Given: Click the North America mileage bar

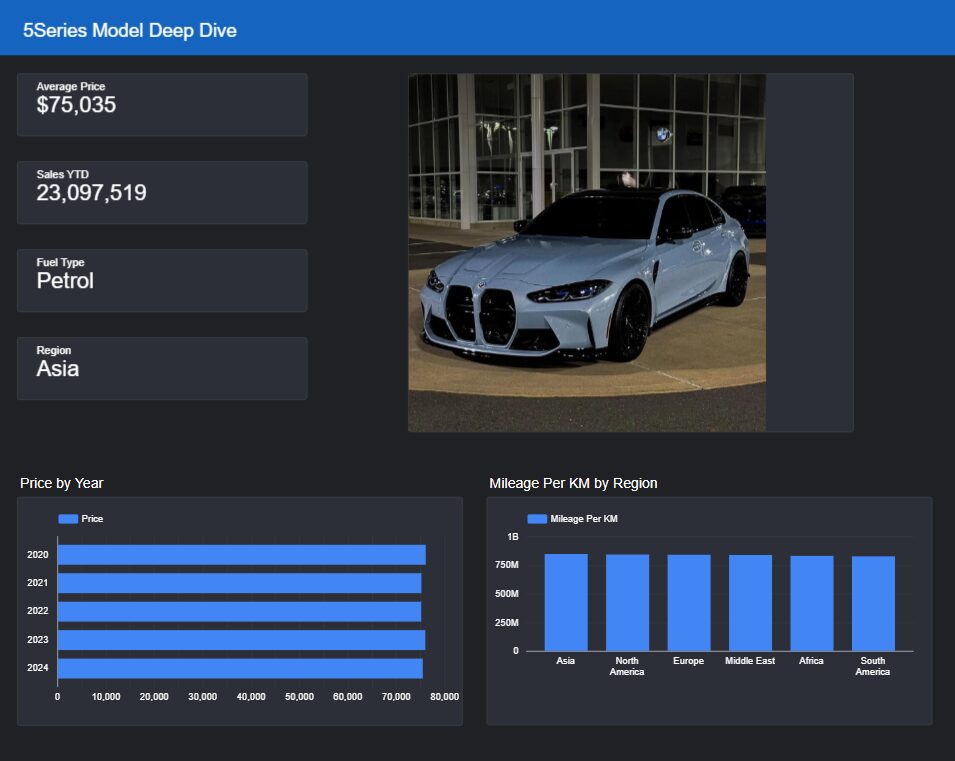Looking at the screenshot, I should pos(627,602).
